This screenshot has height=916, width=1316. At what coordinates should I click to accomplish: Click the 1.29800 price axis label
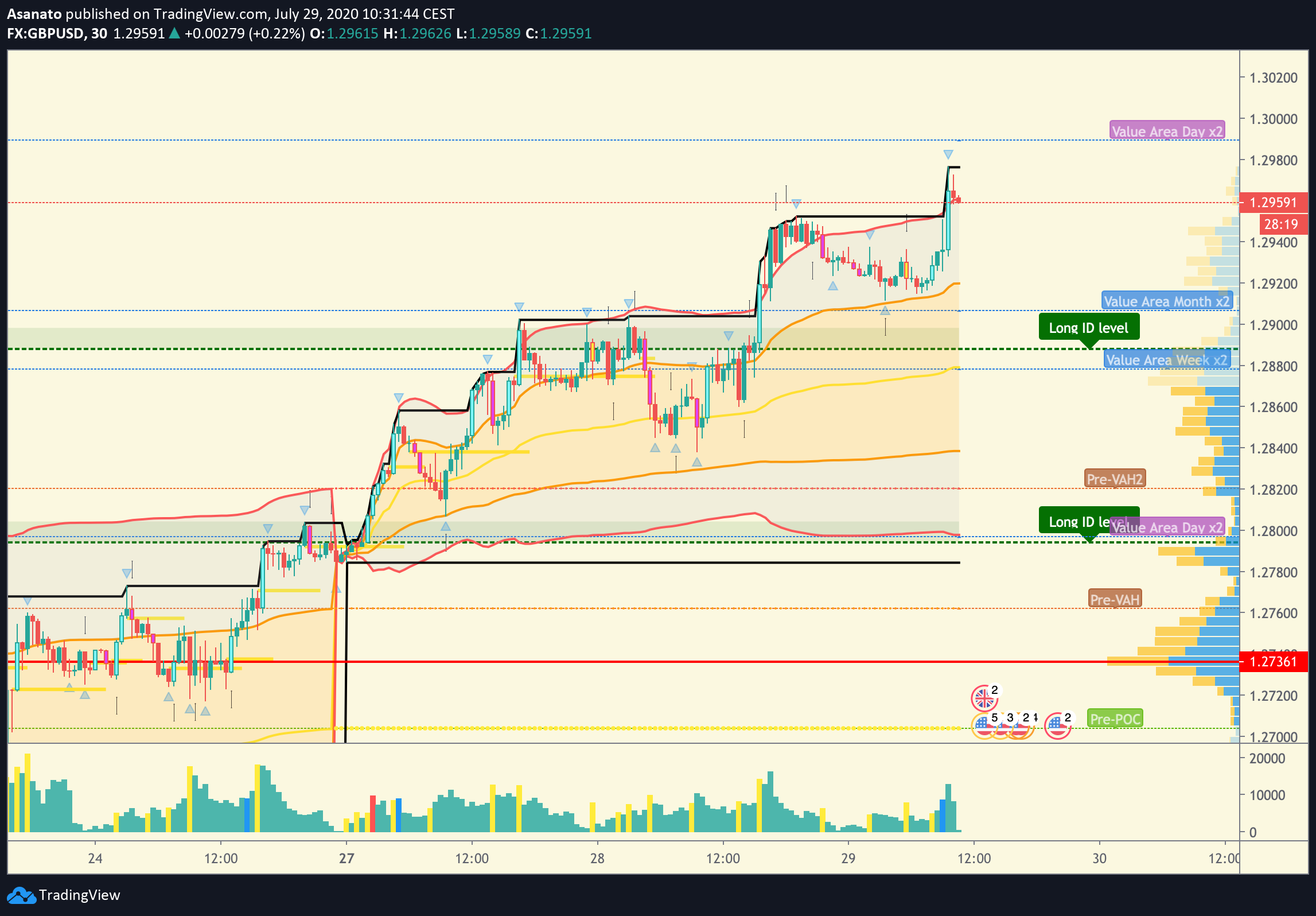click(1274, 160)
